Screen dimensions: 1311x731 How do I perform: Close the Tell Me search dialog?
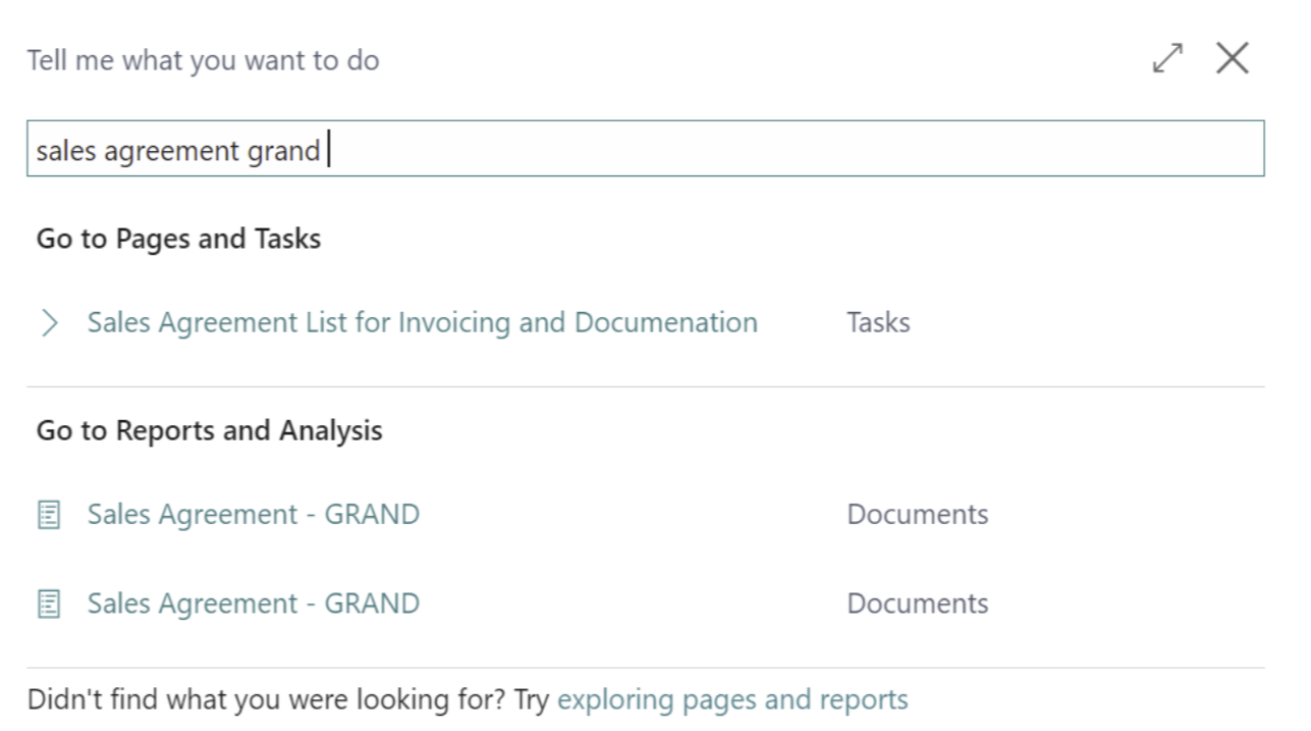point(1232,59)
